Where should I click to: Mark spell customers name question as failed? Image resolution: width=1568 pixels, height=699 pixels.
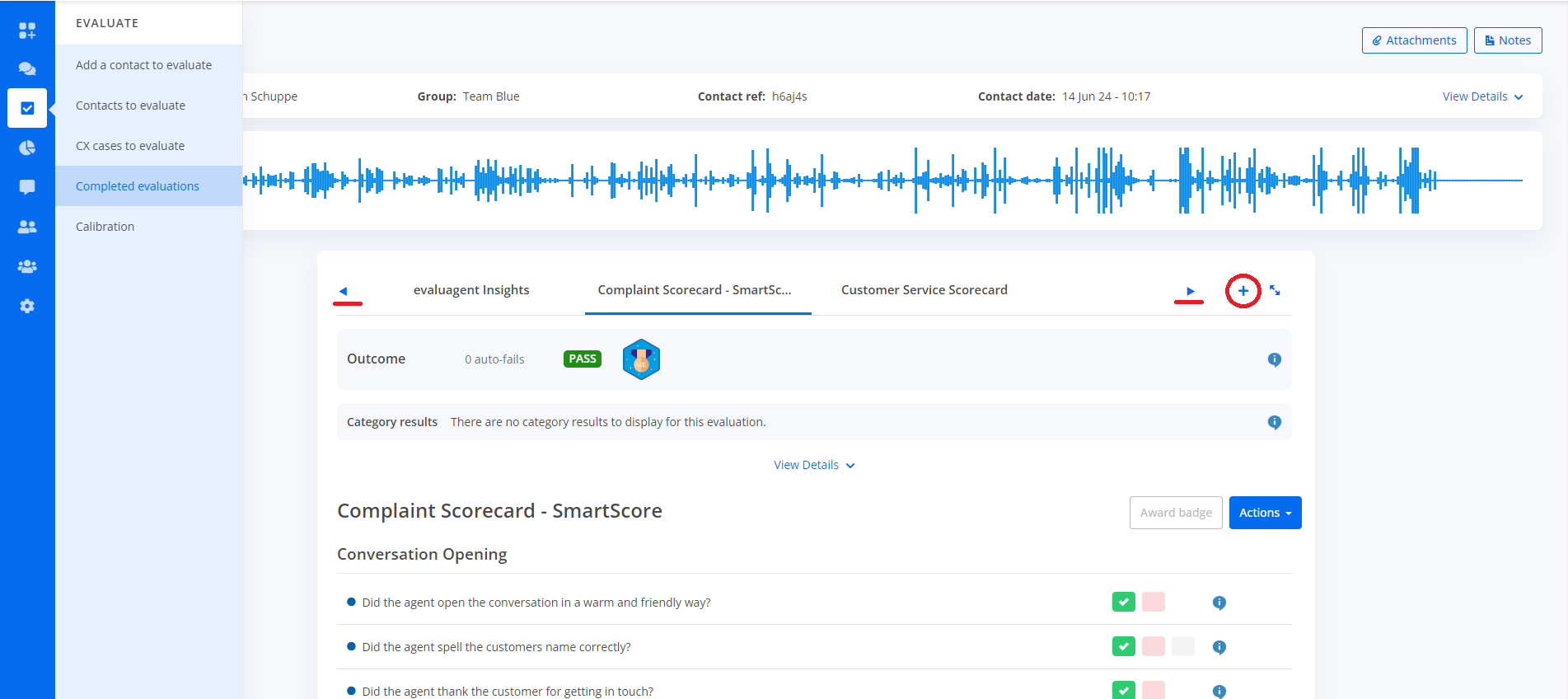click(1154, 646)
